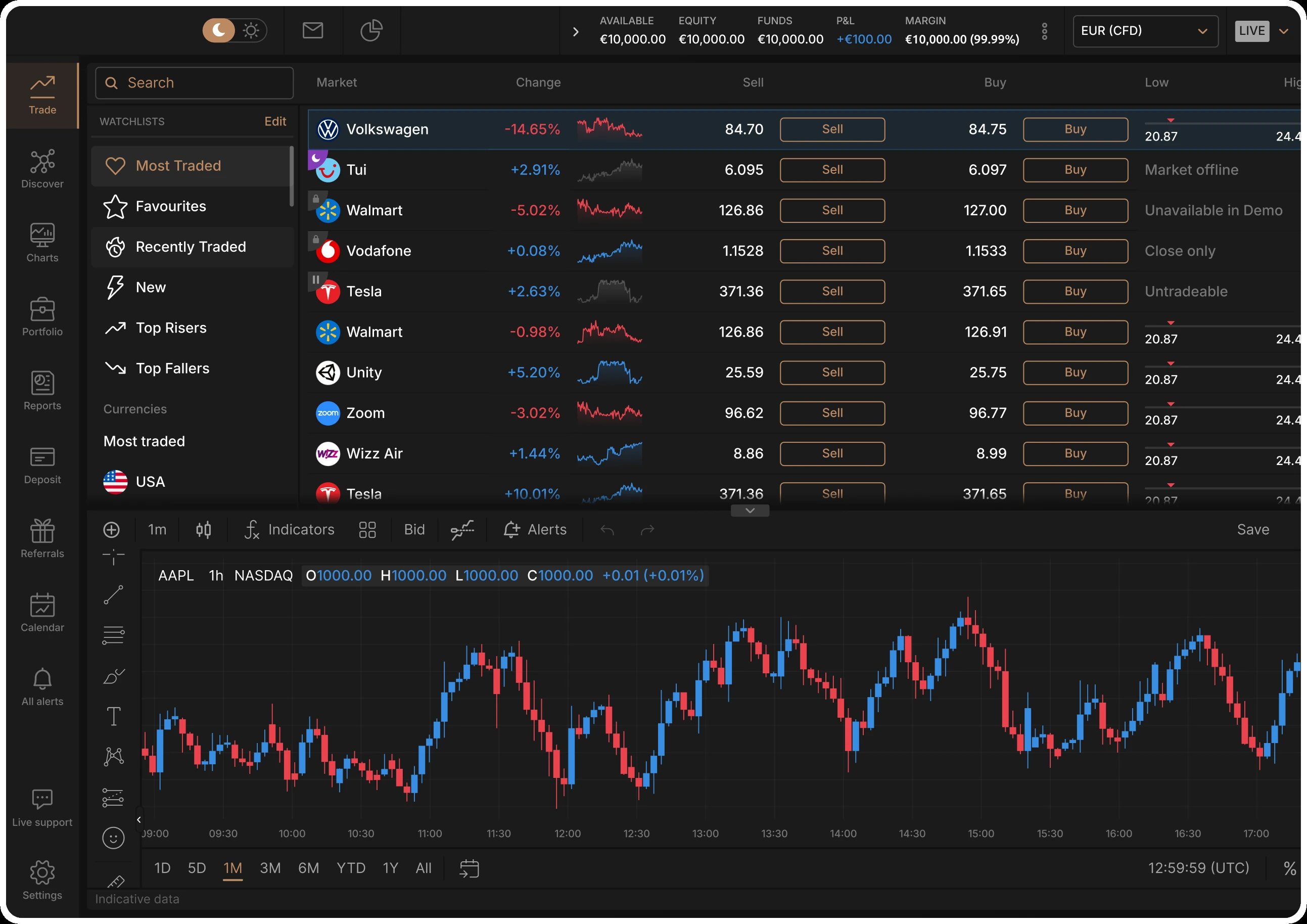Toggle the chart comparison line icon
Image resolution: width=1307 pixels, height=924 pixels.
462,530
